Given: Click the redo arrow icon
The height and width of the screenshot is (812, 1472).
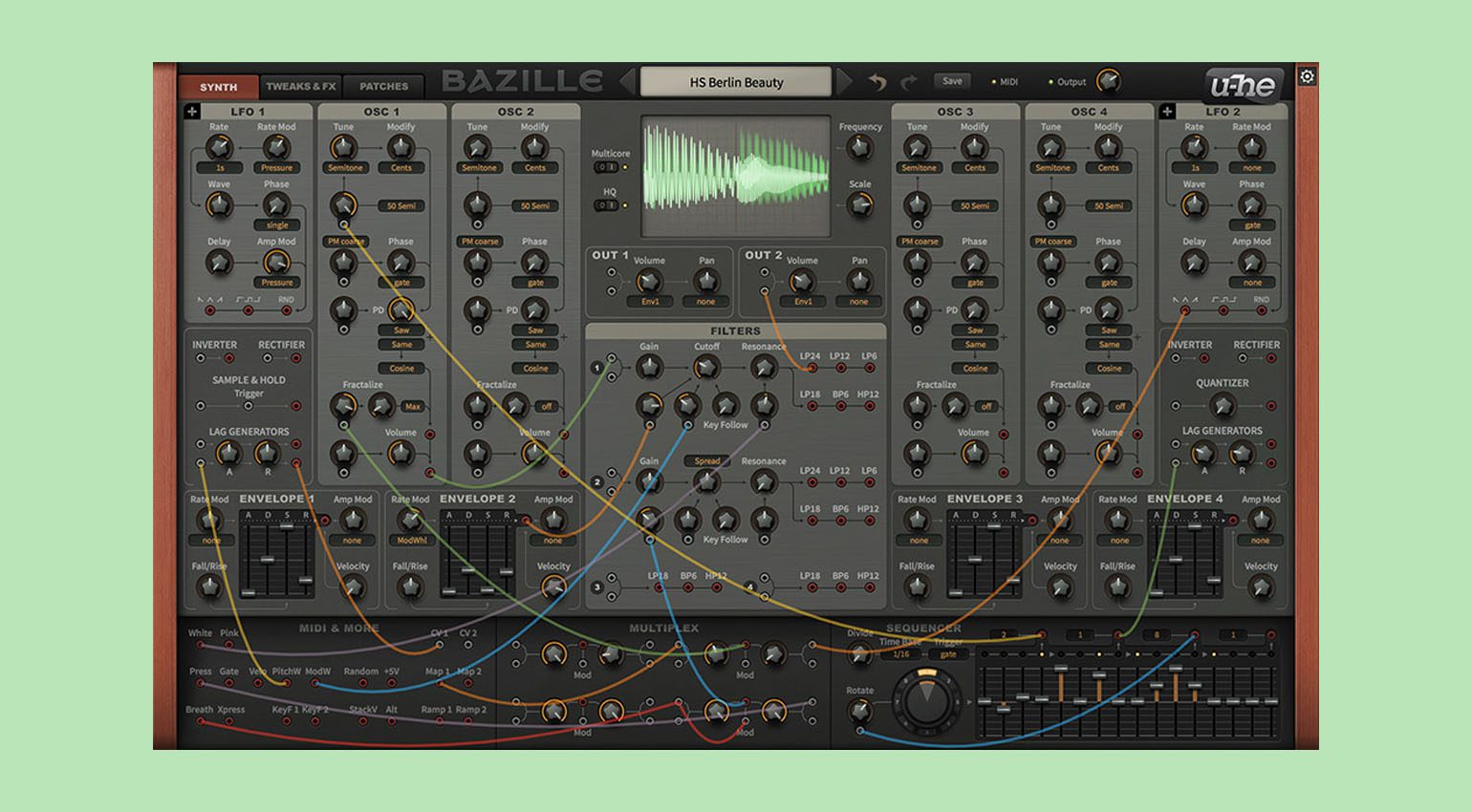Looking at the screenshot, I should (909, 82).
